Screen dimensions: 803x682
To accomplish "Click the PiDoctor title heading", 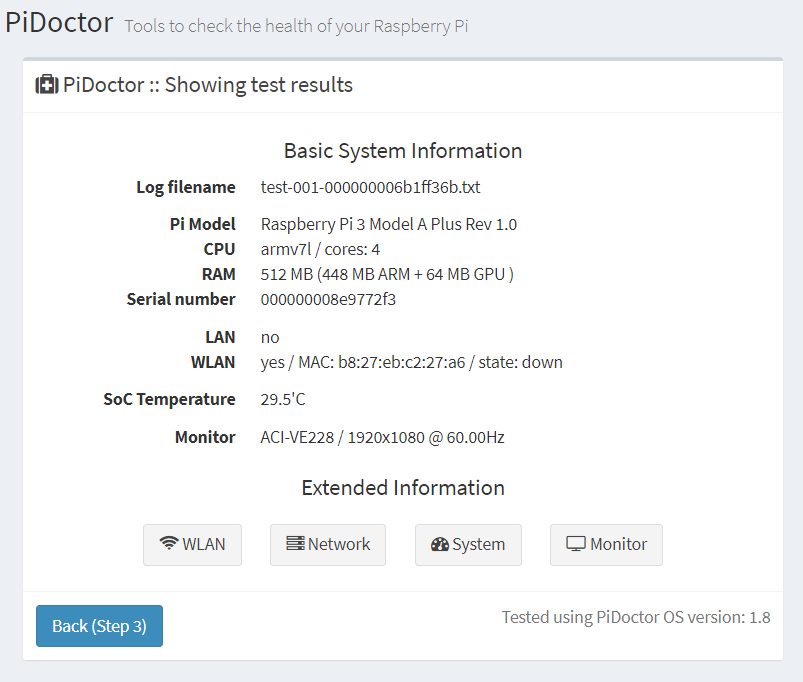I will (59, 22).
